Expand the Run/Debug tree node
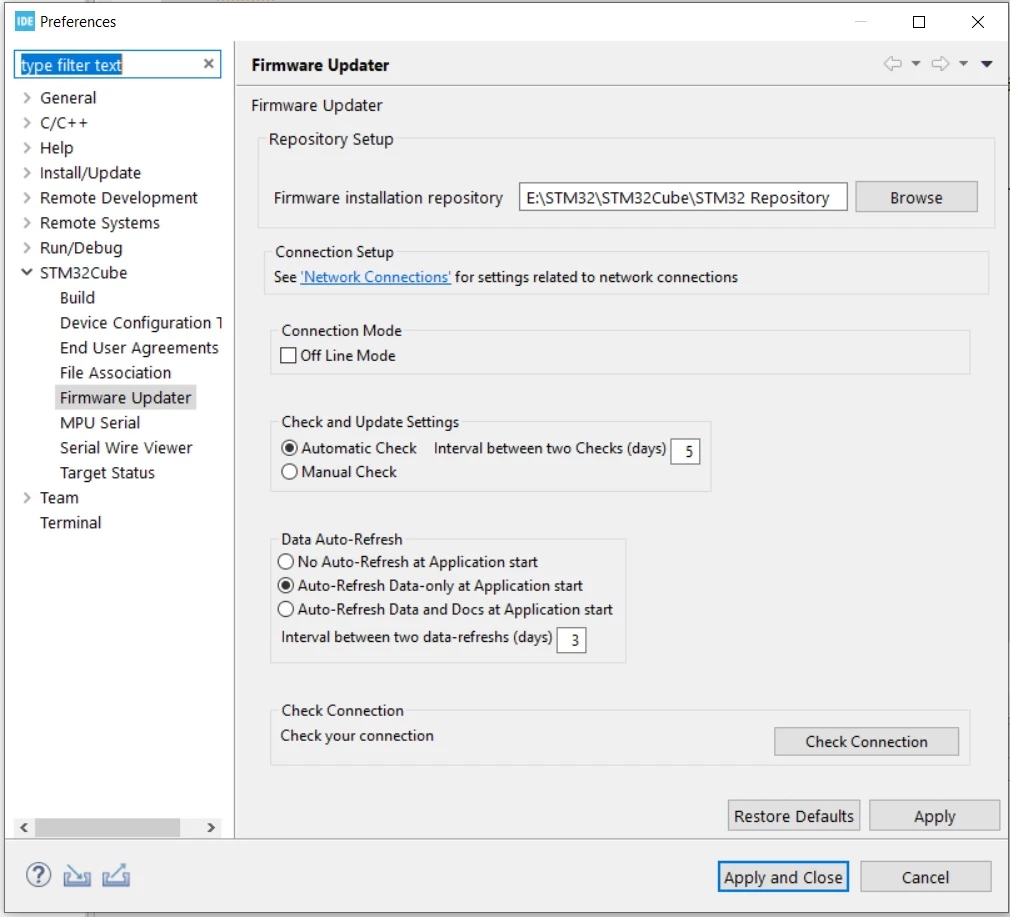 [x=26, y=247]
